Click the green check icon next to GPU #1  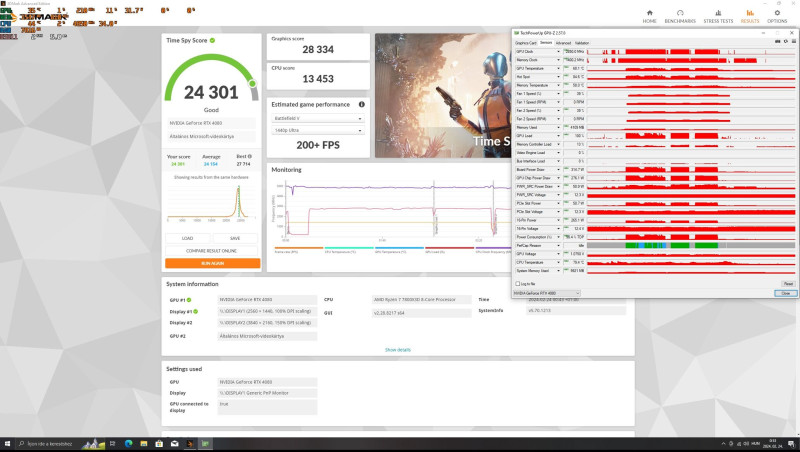tap(189, 300)
